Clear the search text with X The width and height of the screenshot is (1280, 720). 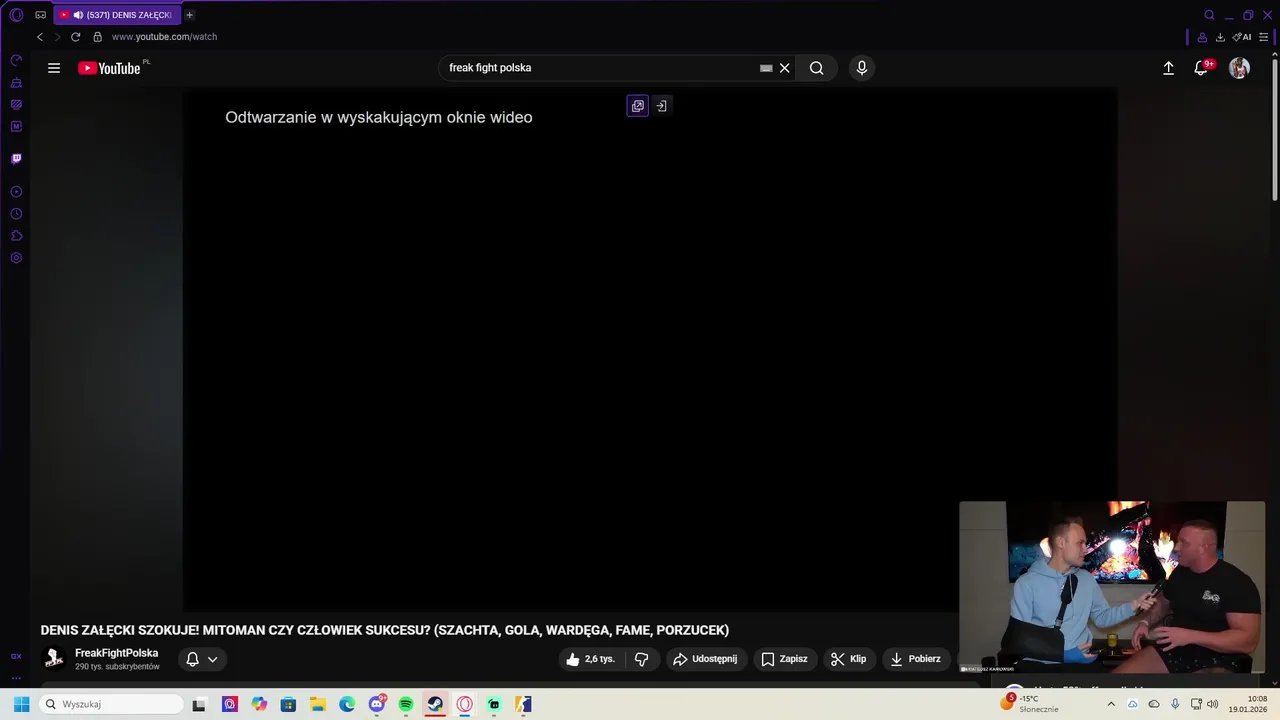(x=785, y=68)
